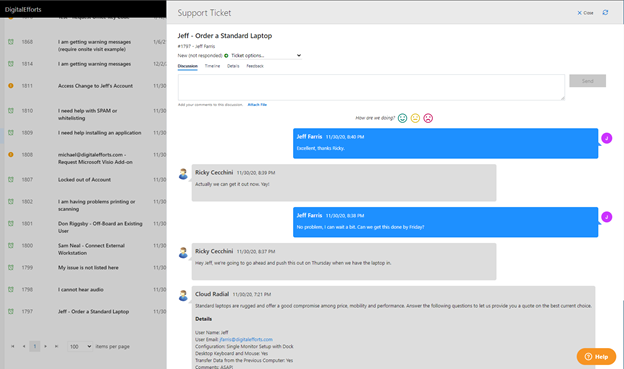Click the Send button
624x369 pixels.
[x=587, y=81]
